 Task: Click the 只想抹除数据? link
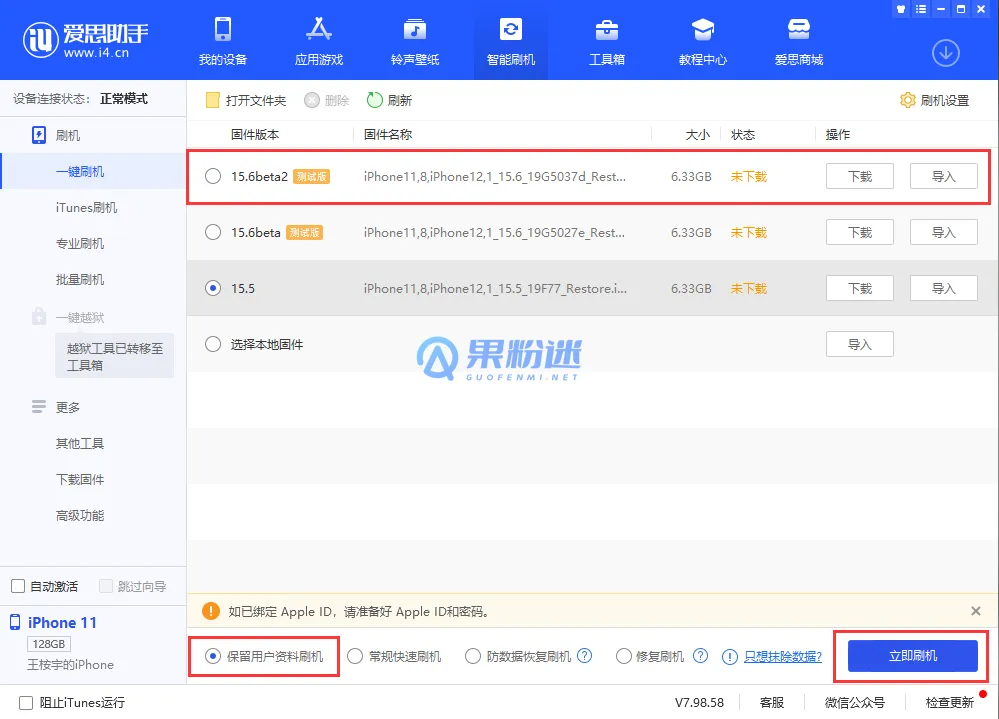coord(782,657)
